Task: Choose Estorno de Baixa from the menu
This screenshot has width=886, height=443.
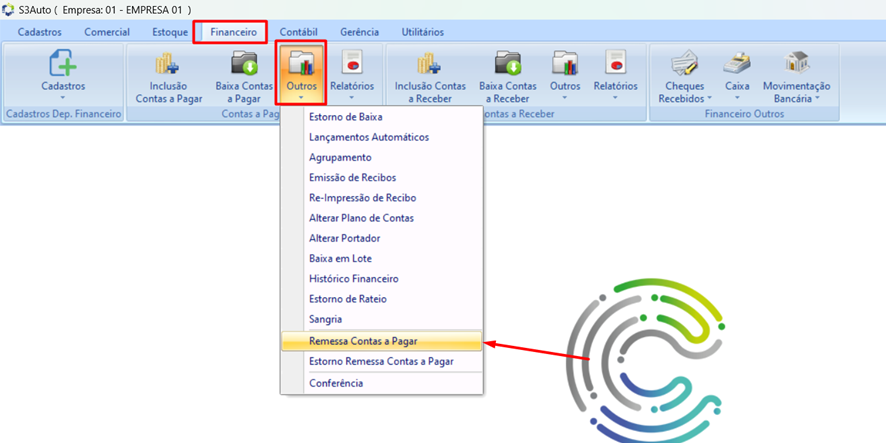Action: coord(345,117)
